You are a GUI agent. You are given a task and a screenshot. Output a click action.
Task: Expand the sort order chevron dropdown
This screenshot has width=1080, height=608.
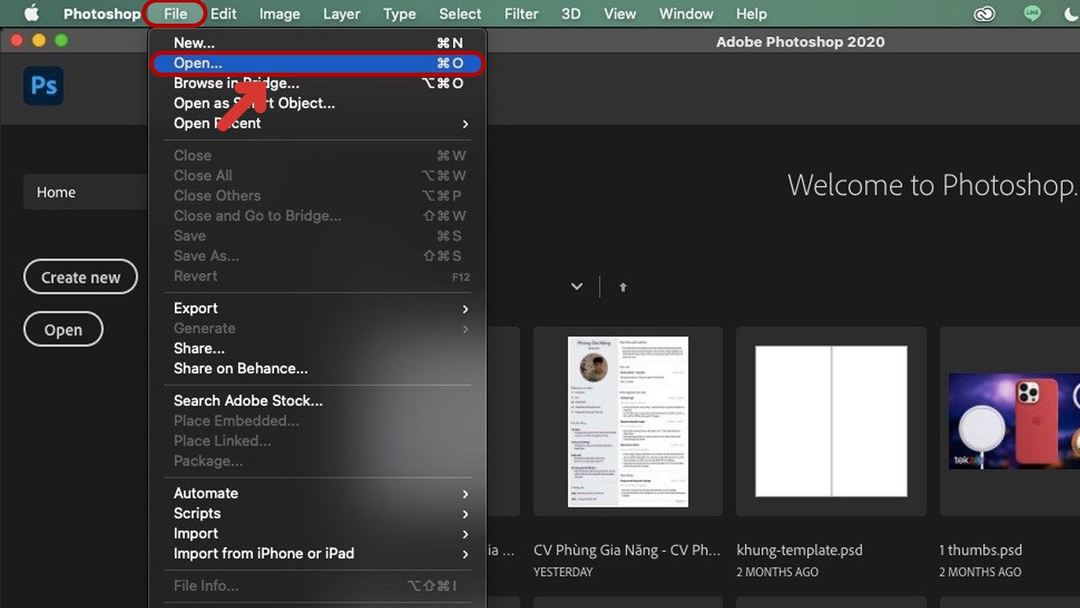(x=577, y=287)
